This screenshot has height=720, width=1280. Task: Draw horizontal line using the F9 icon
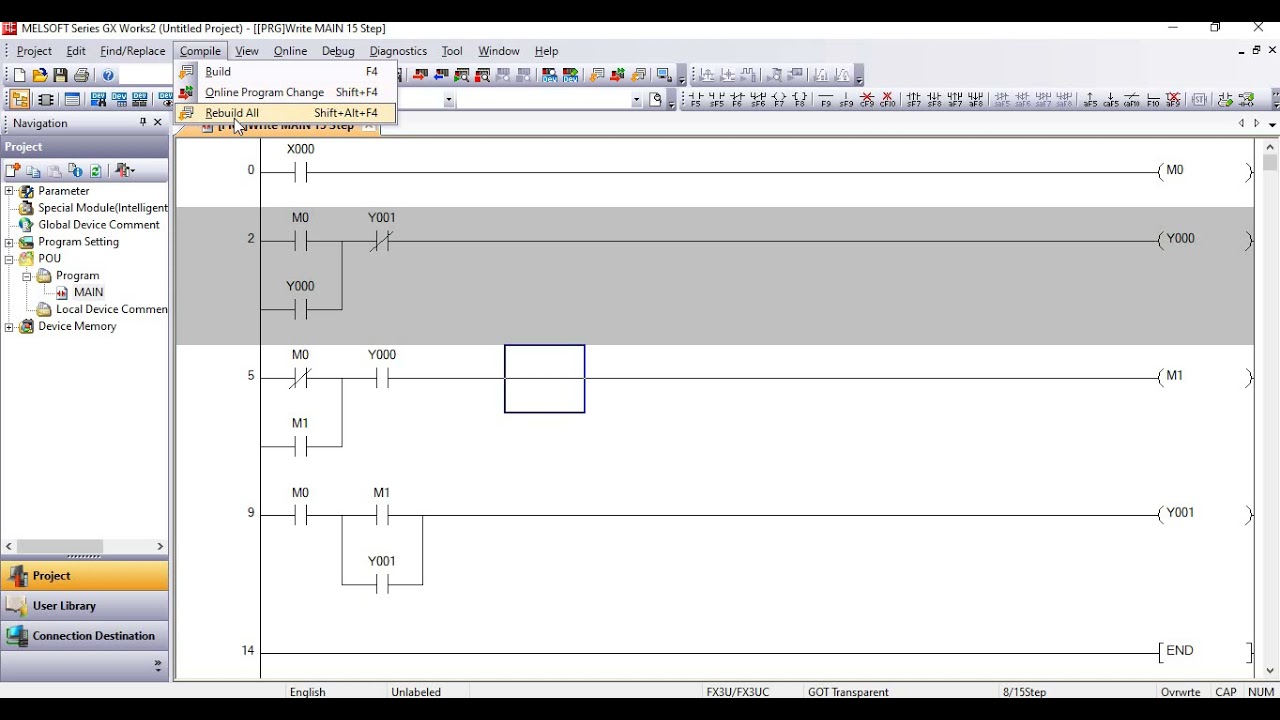coord(826,100)
